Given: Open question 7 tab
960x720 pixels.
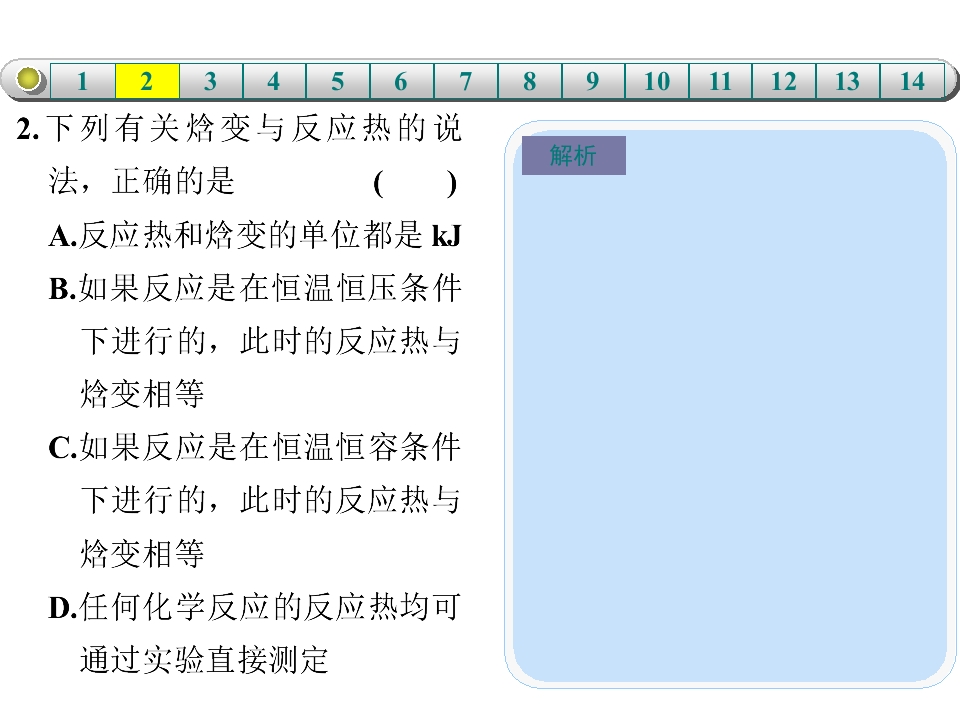Looking at the screenshot, I should tap(466, 81).
